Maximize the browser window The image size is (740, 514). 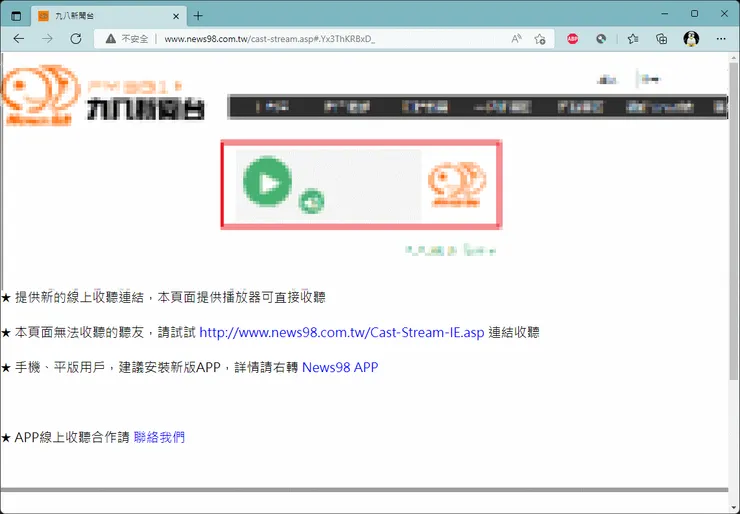coord(694,14)
